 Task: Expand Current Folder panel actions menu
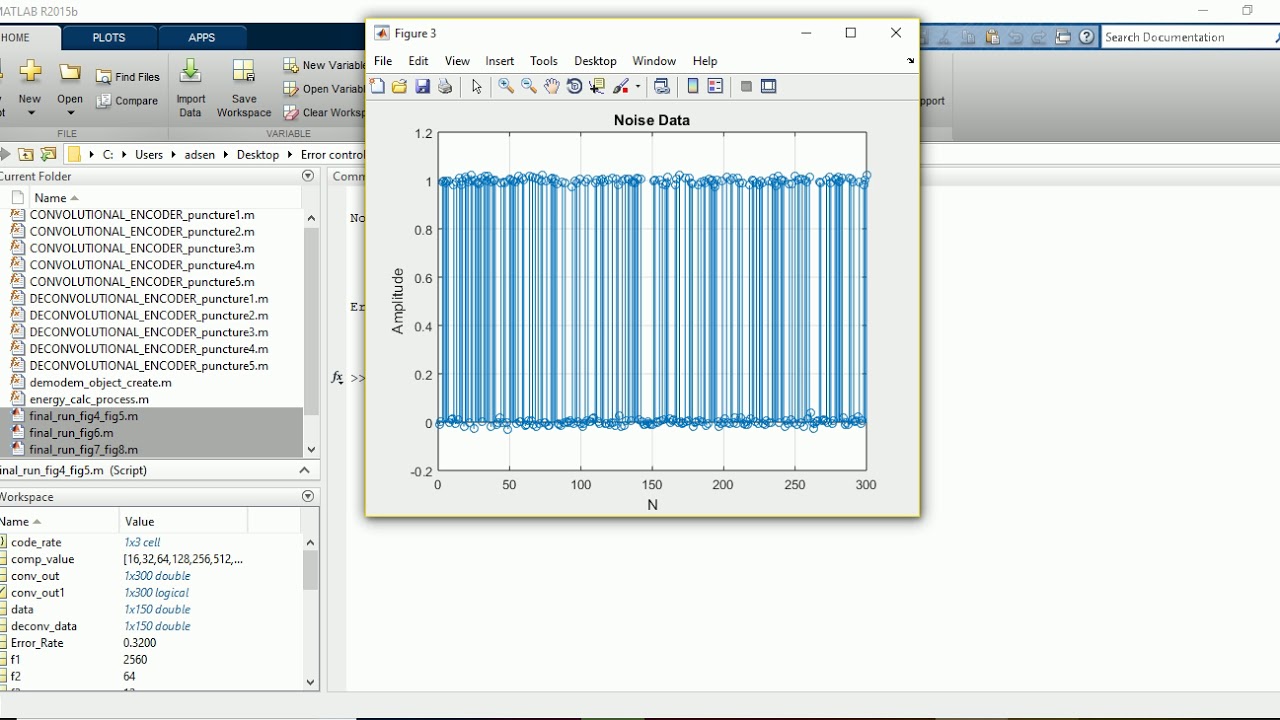308,176
